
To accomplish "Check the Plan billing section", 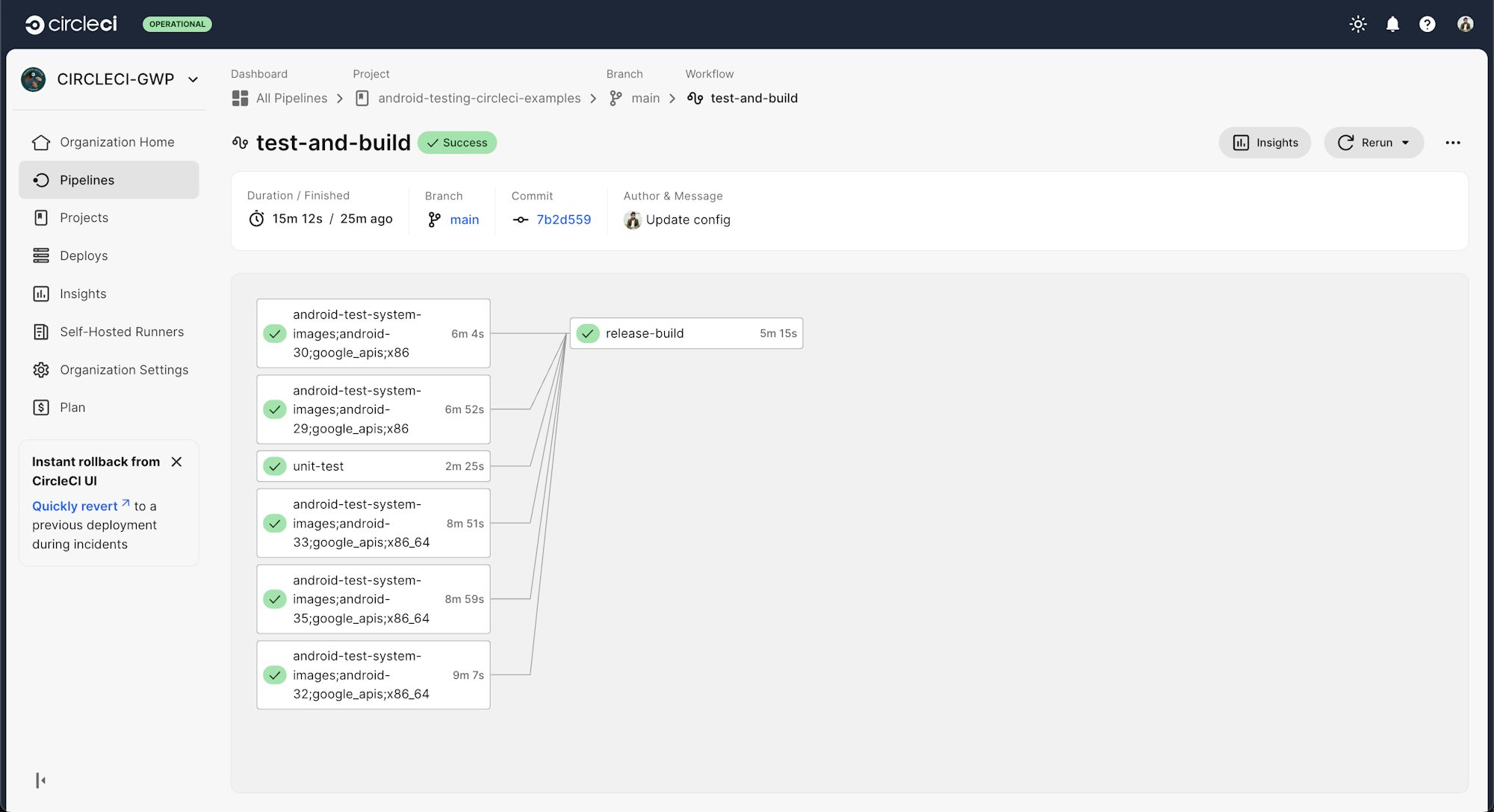I will (72, 407).
